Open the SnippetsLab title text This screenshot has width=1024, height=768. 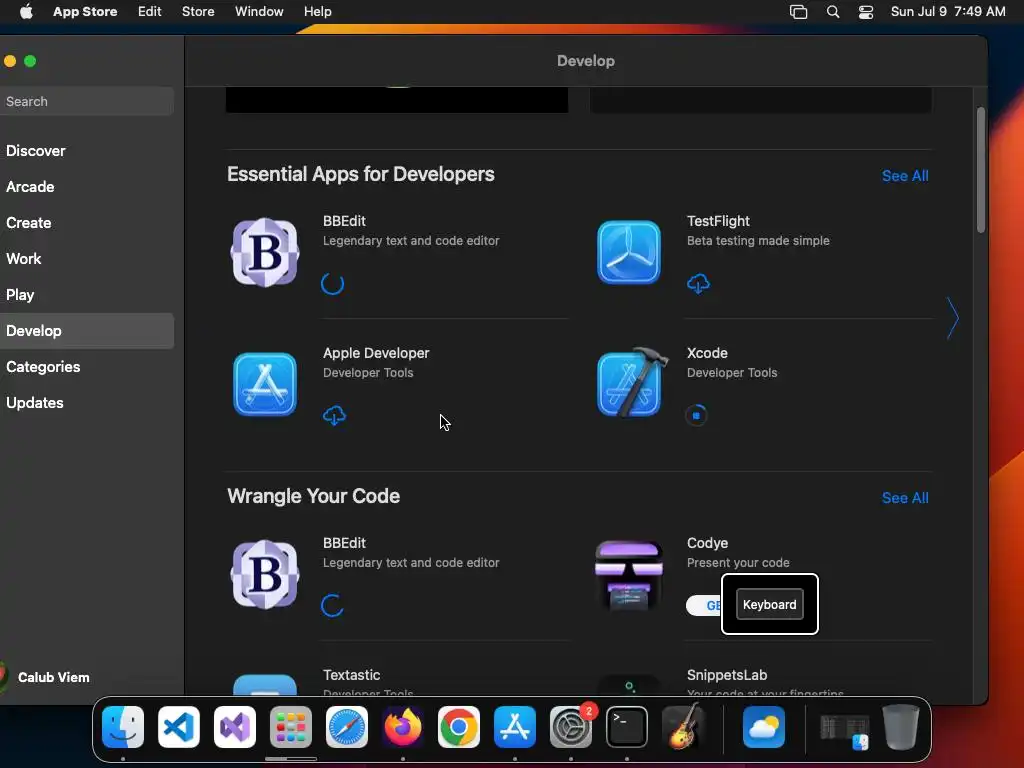click(x=726, y=675)
